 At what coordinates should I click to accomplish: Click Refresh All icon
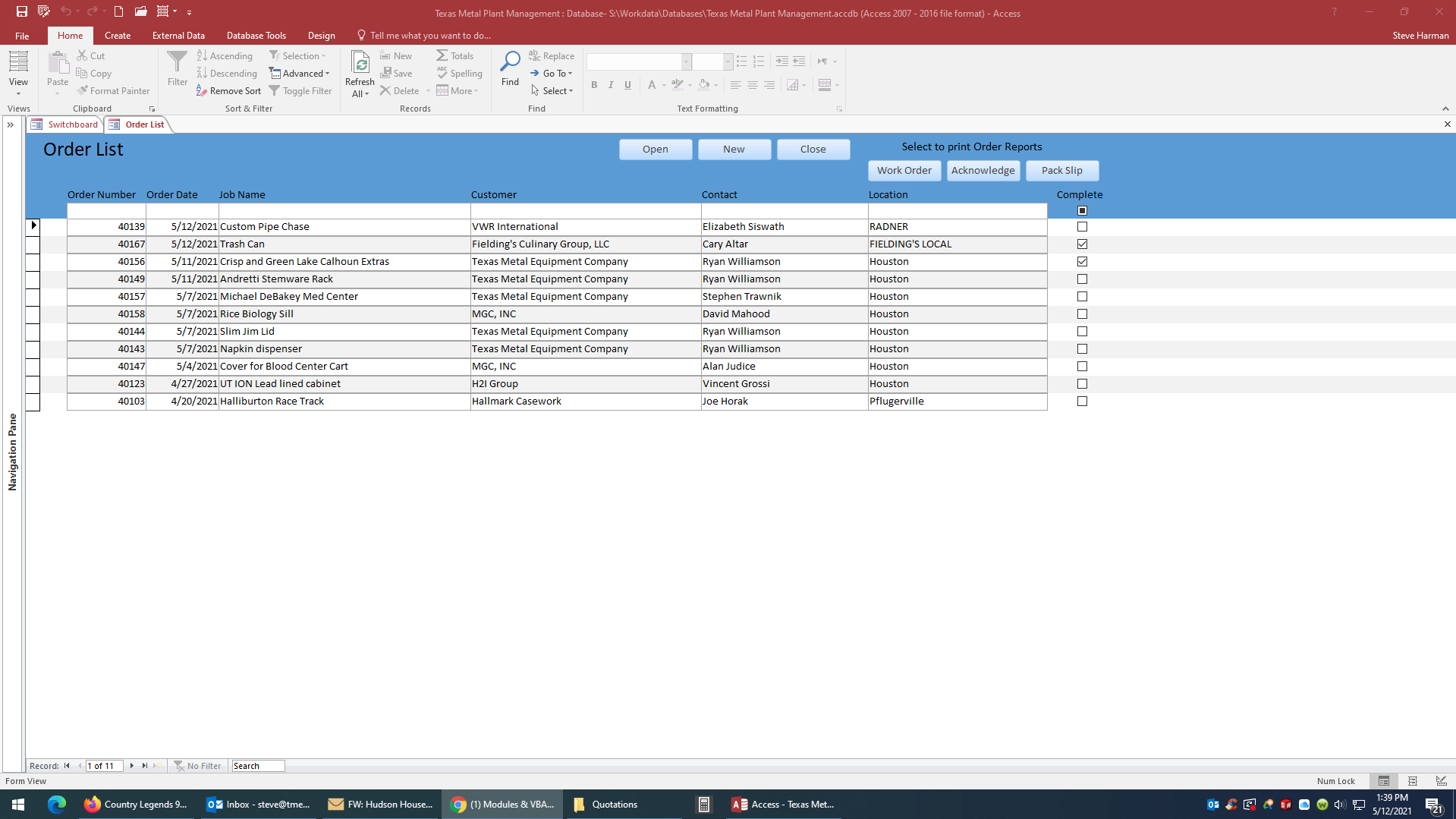coord(360,74)
